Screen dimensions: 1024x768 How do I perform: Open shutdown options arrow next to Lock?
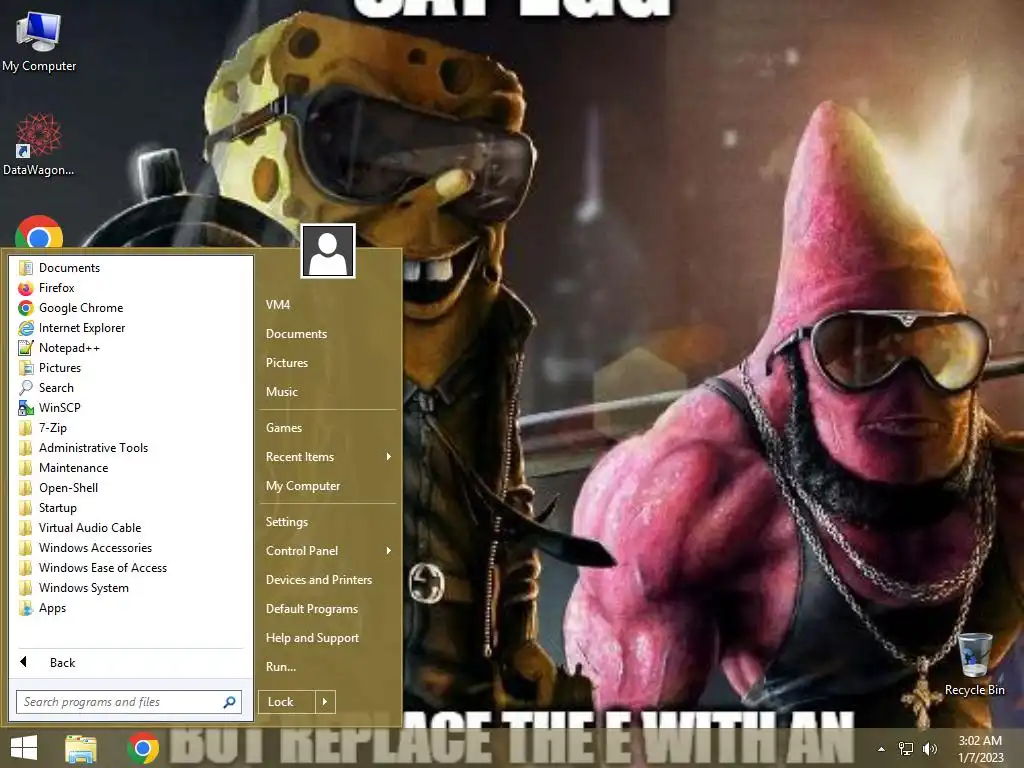click(x=325, y=702)
